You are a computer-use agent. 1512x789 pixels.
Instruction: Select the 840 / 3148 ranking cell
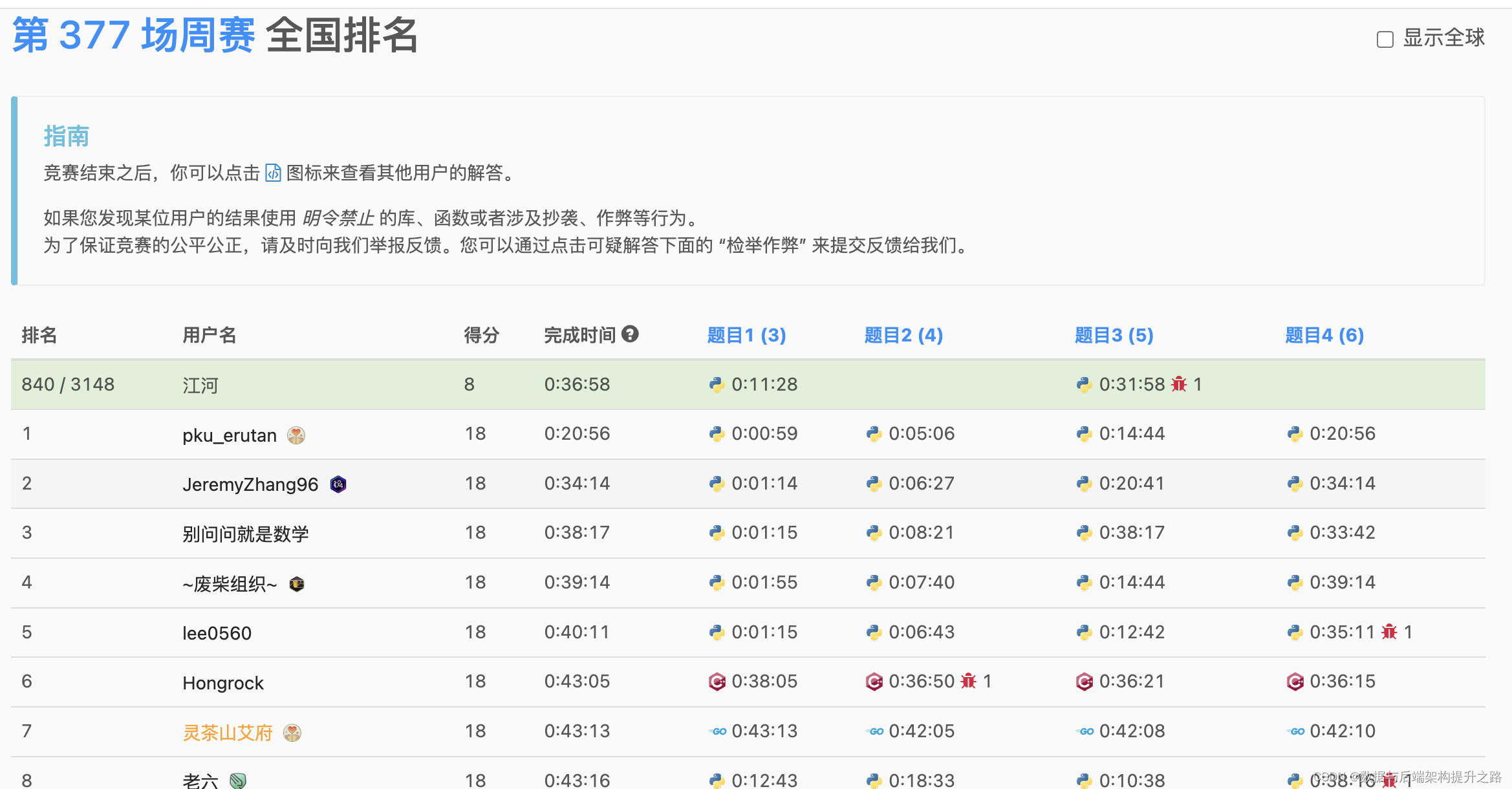pos(68,384)
